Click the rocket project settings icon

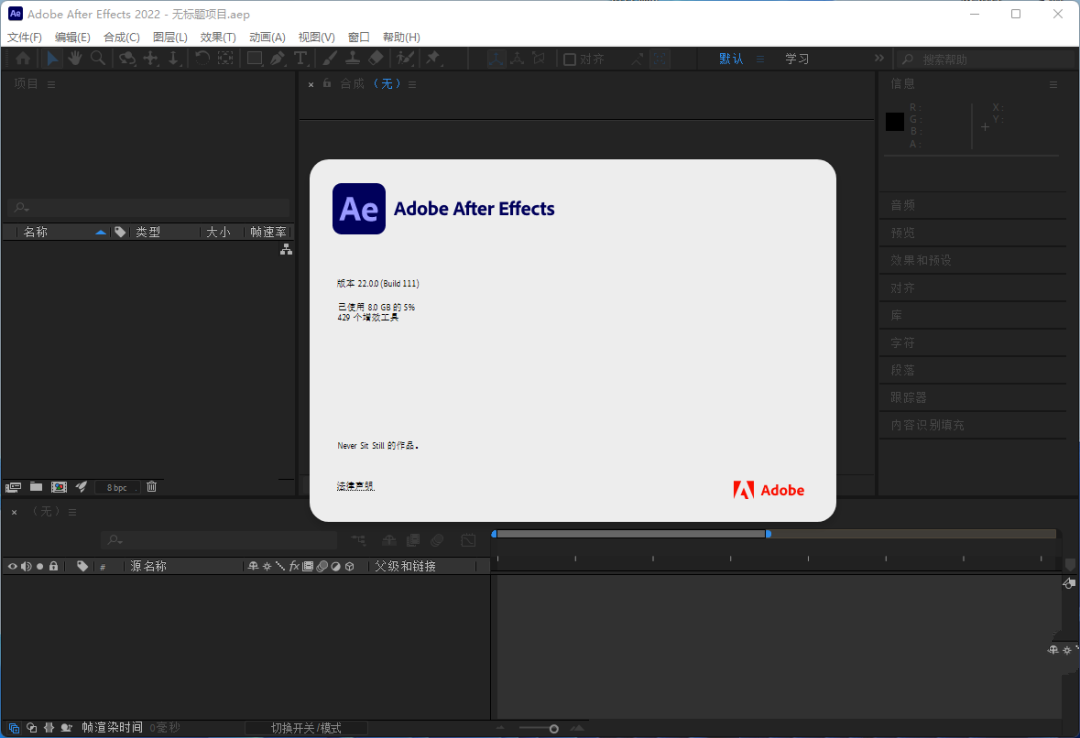pyautogui.click(x=81, y=487)
